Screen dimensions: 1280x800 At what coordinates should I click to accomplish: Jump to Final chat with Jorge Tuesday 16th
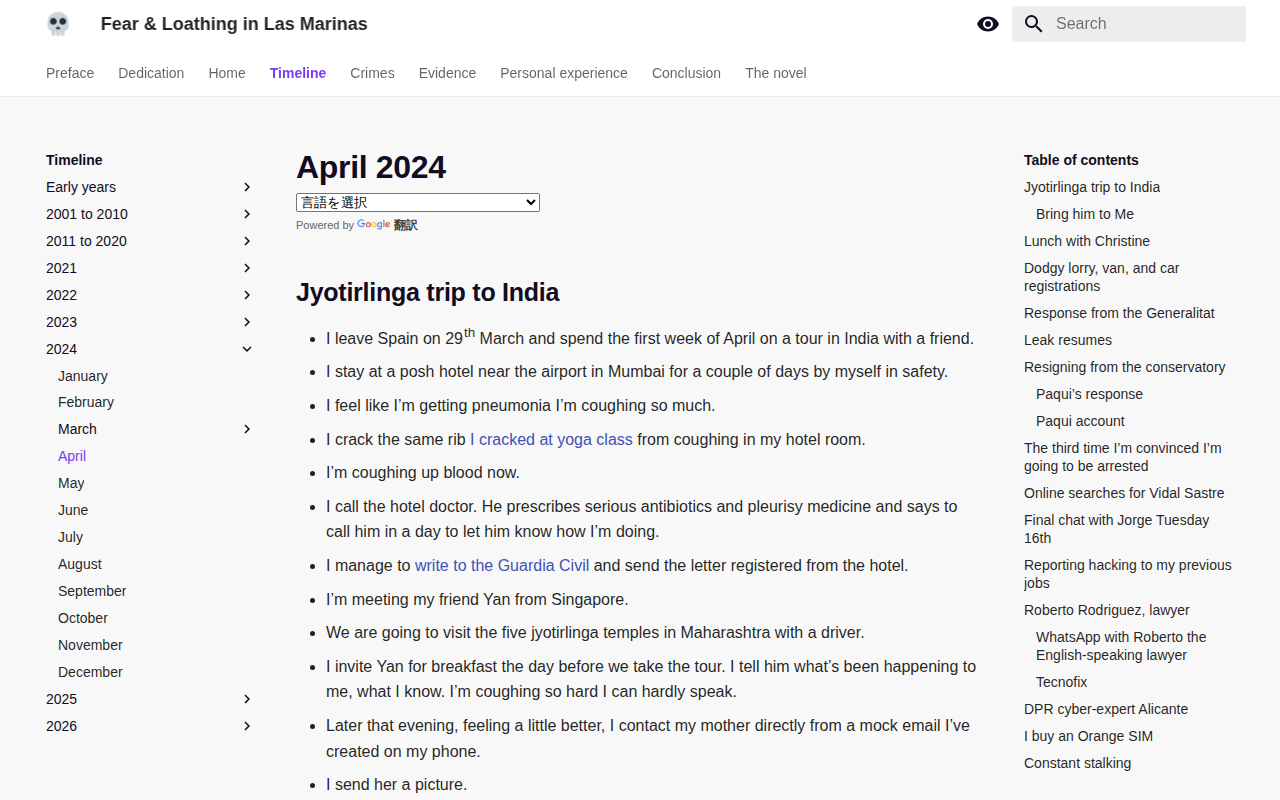pos(1117,529)
